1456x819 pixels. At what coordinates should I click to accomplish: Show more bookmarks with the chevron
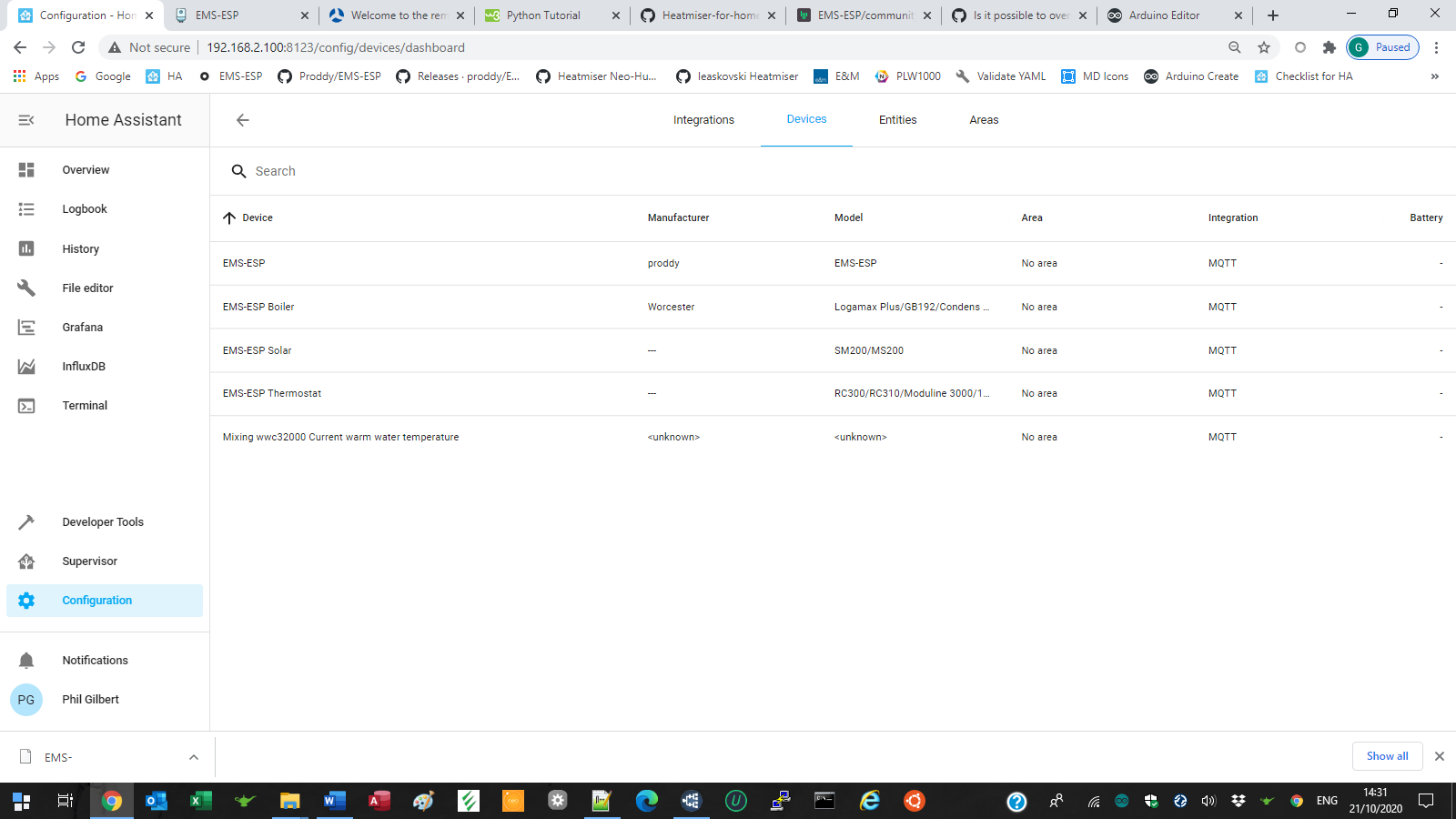[1435, 76]
